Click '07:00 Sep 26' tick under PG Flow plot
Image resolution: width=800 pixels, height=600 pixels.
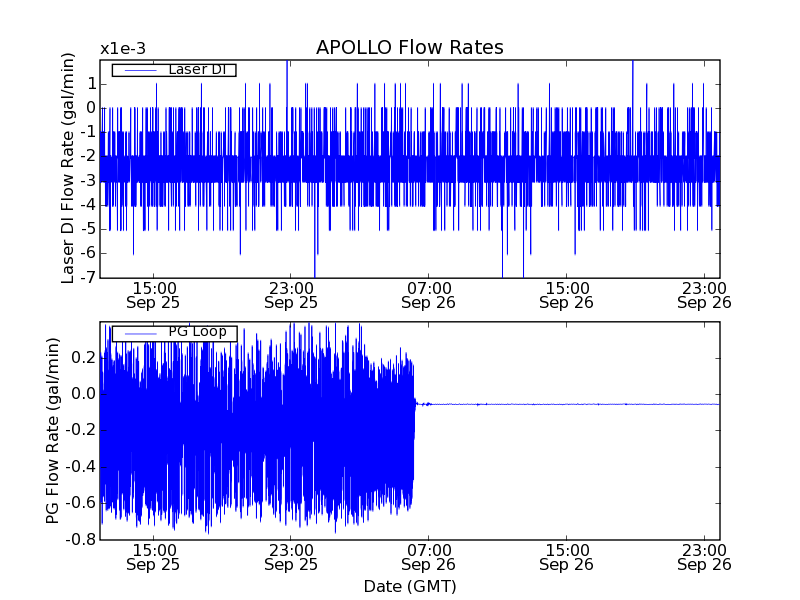click(429, 557)
